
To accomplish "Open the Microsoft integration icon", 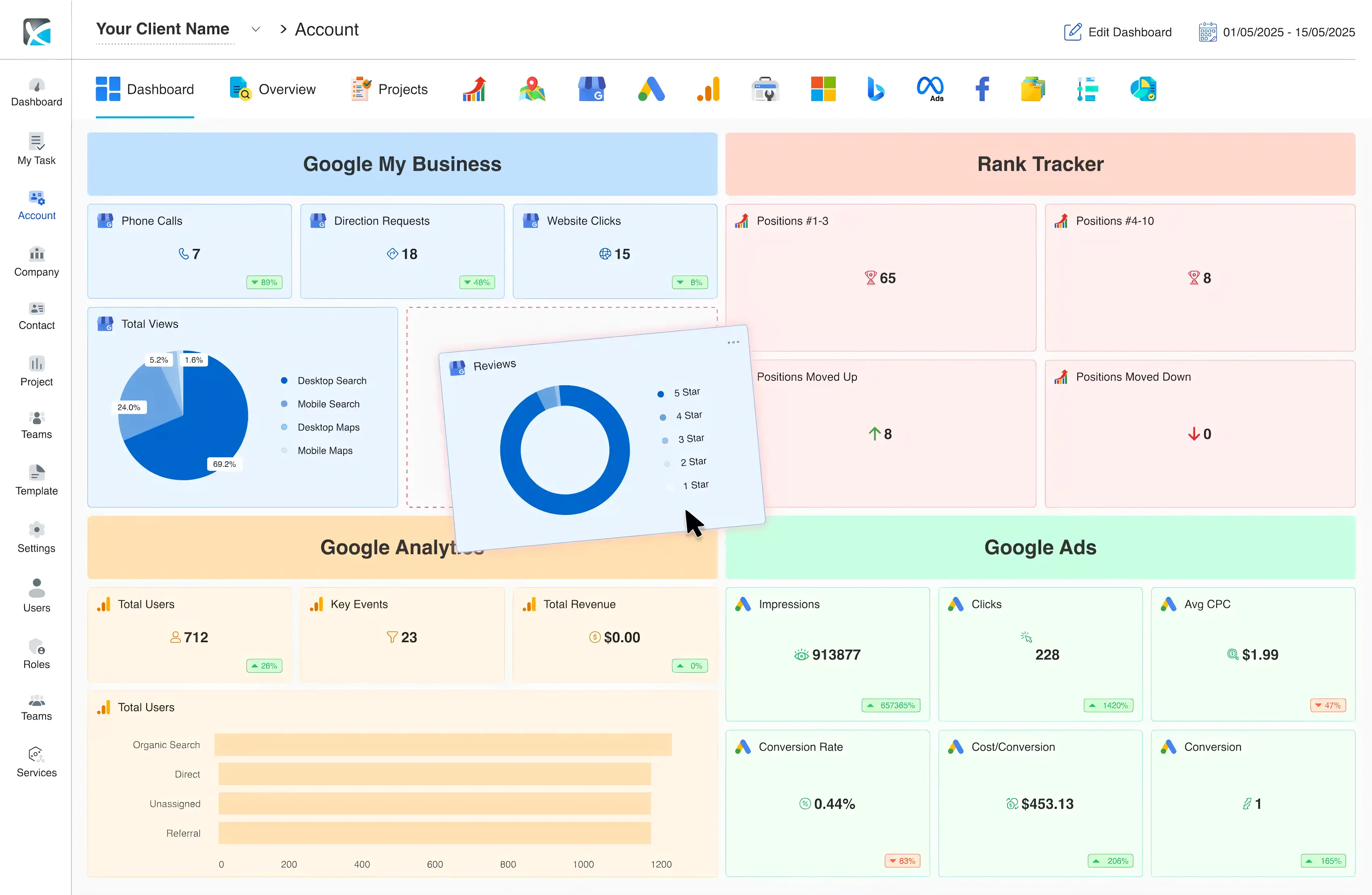I will (x=823, y=89).
